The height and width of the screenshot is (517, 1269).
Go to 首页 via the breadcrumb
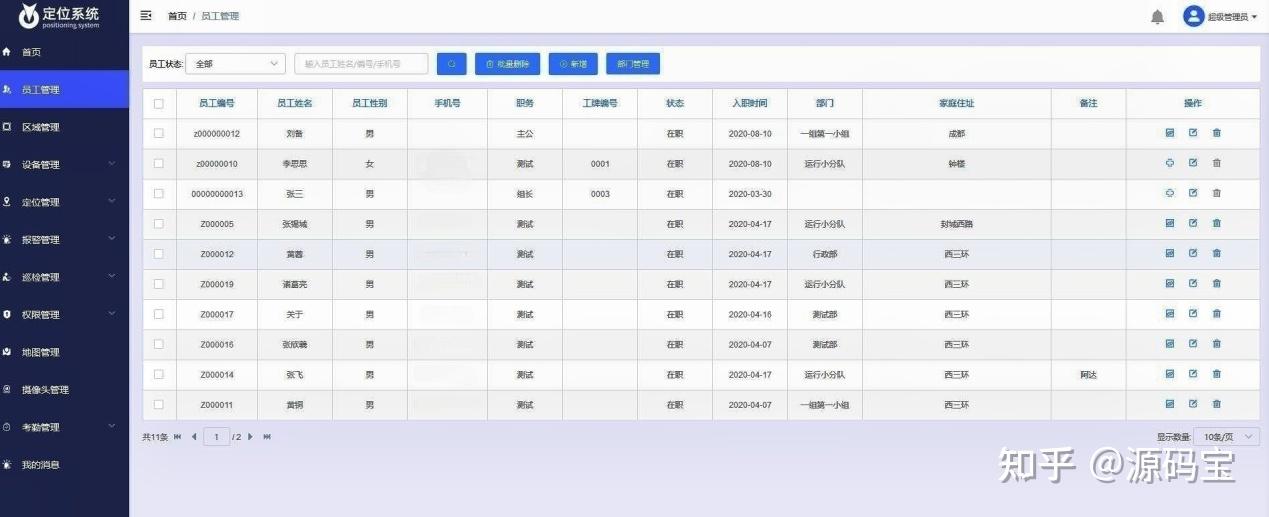tap(177, 16)
